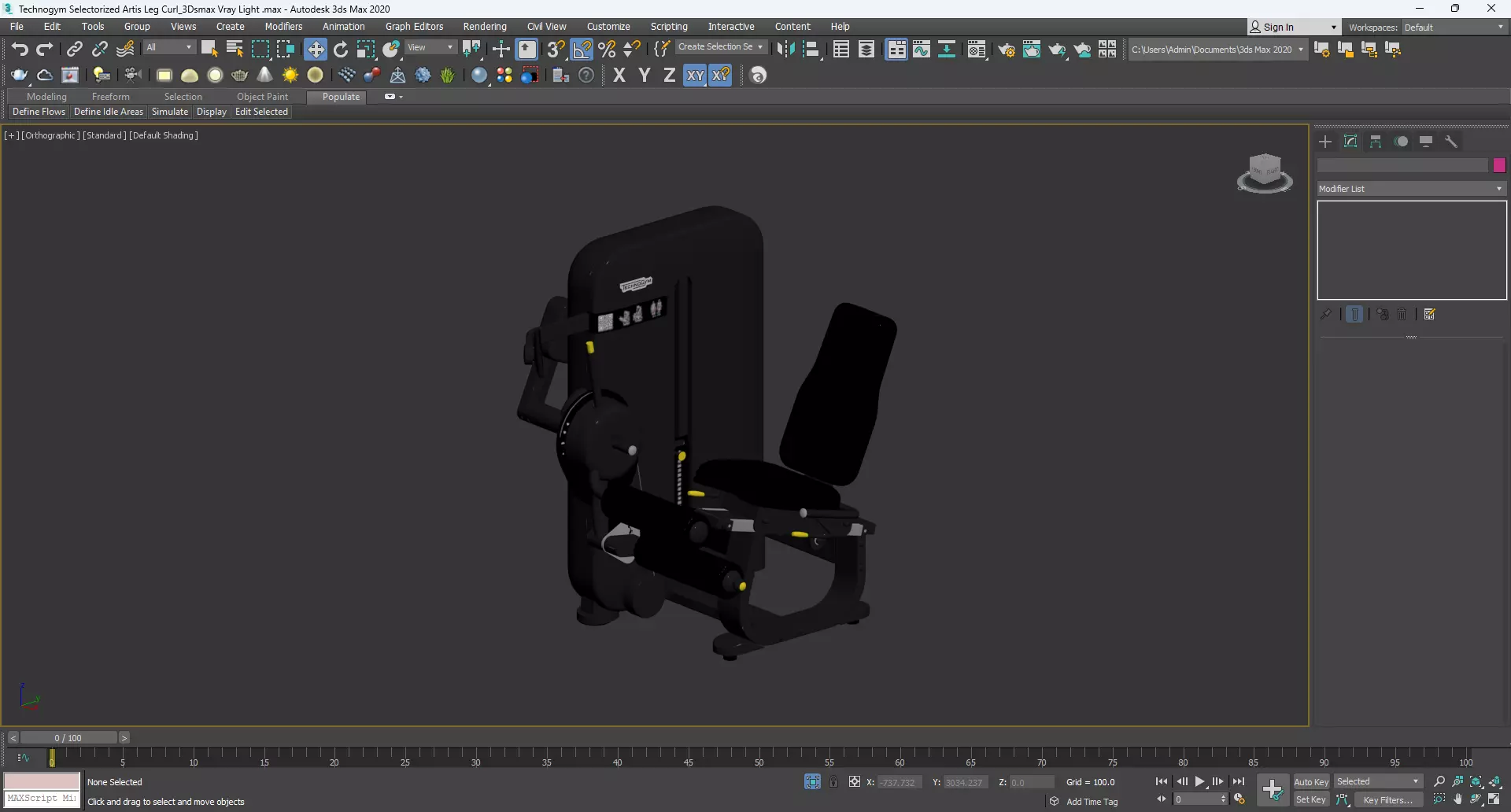
Task: Open Render Setup dialog icon
Action: coord(1007,50)
